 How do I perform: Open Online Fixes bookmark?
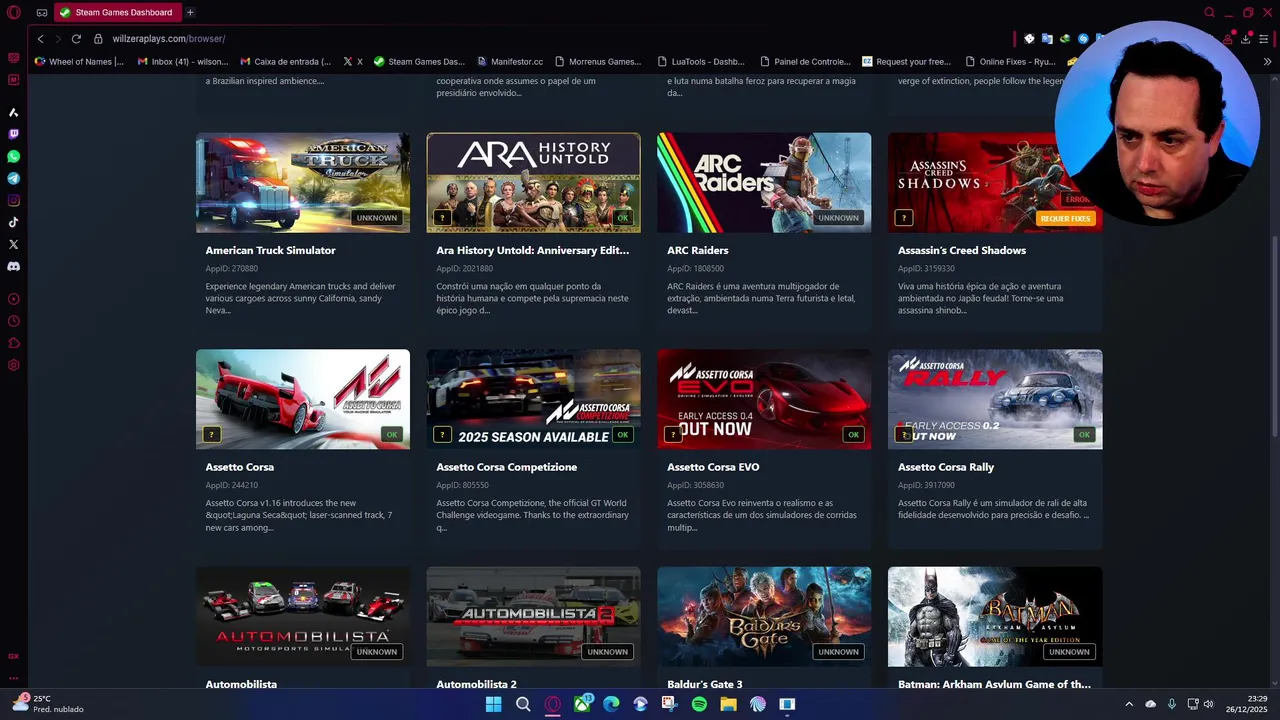[x=1010, y=61]
